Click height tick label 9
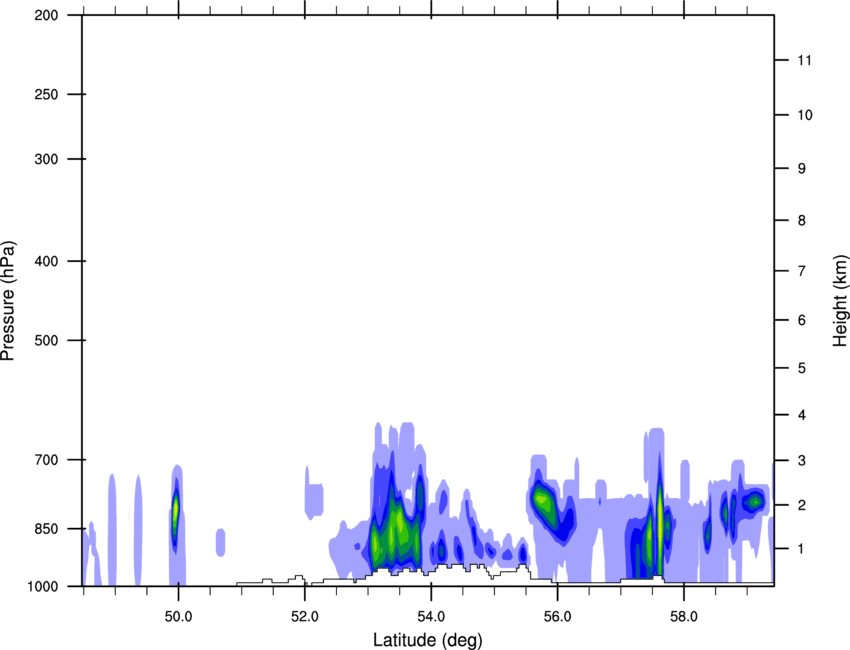 (x=802, y=169)
